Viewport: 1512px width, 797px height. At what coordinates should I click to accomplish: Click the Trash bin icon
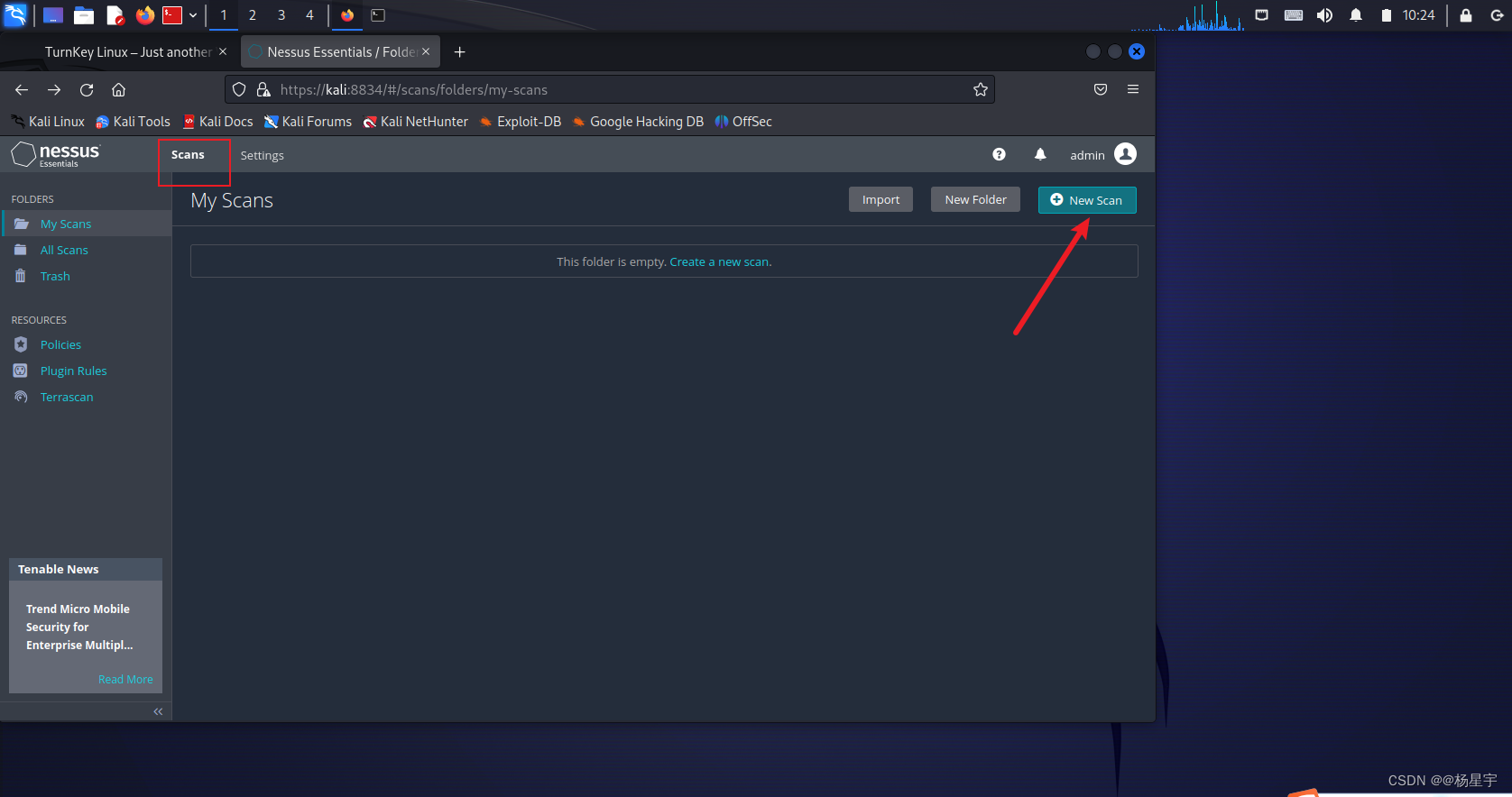pyautogui.click(x=21, y=276)
